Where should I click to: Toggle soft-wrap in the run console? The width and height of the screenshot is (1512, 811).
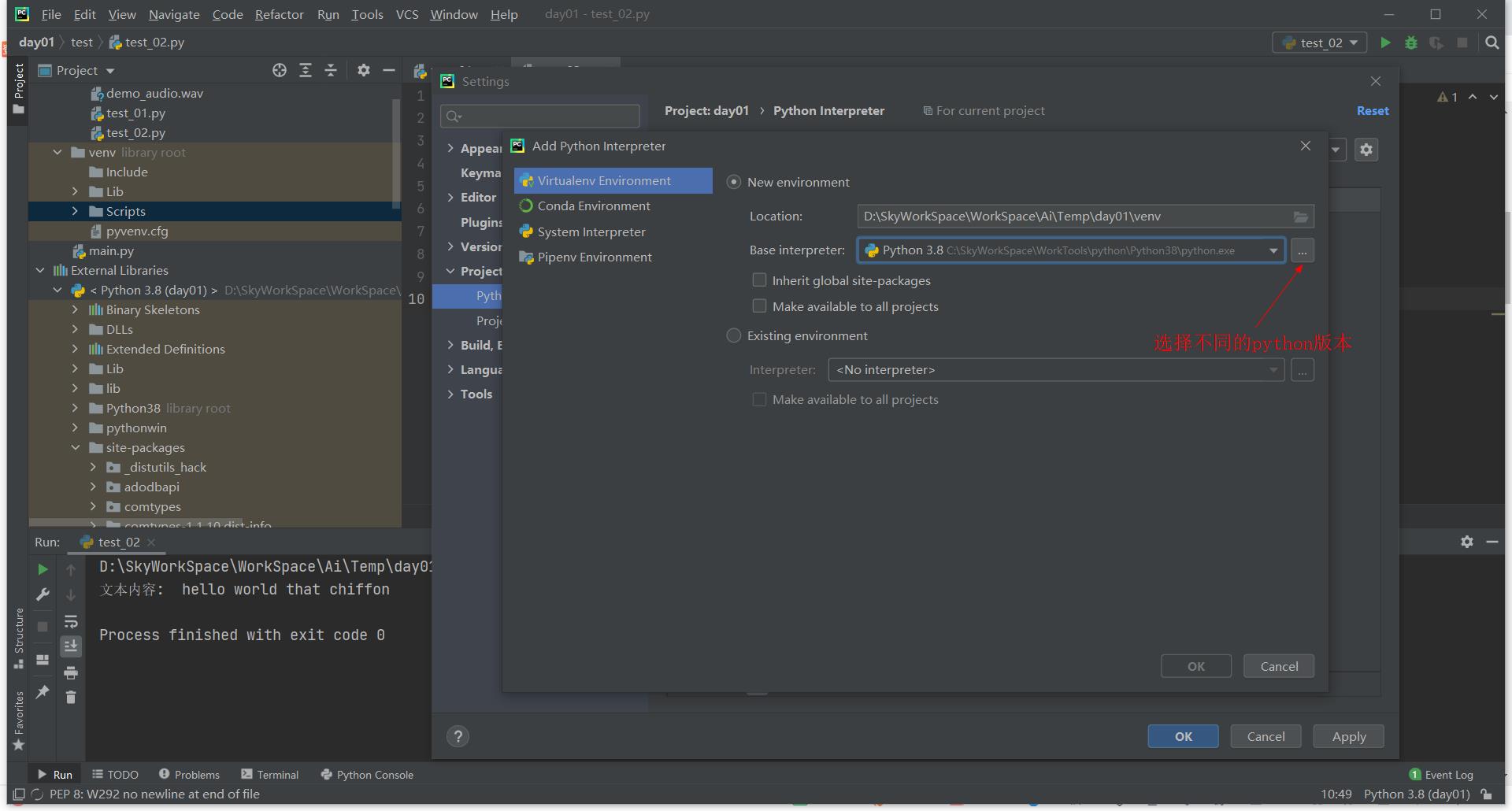(71, 621)
